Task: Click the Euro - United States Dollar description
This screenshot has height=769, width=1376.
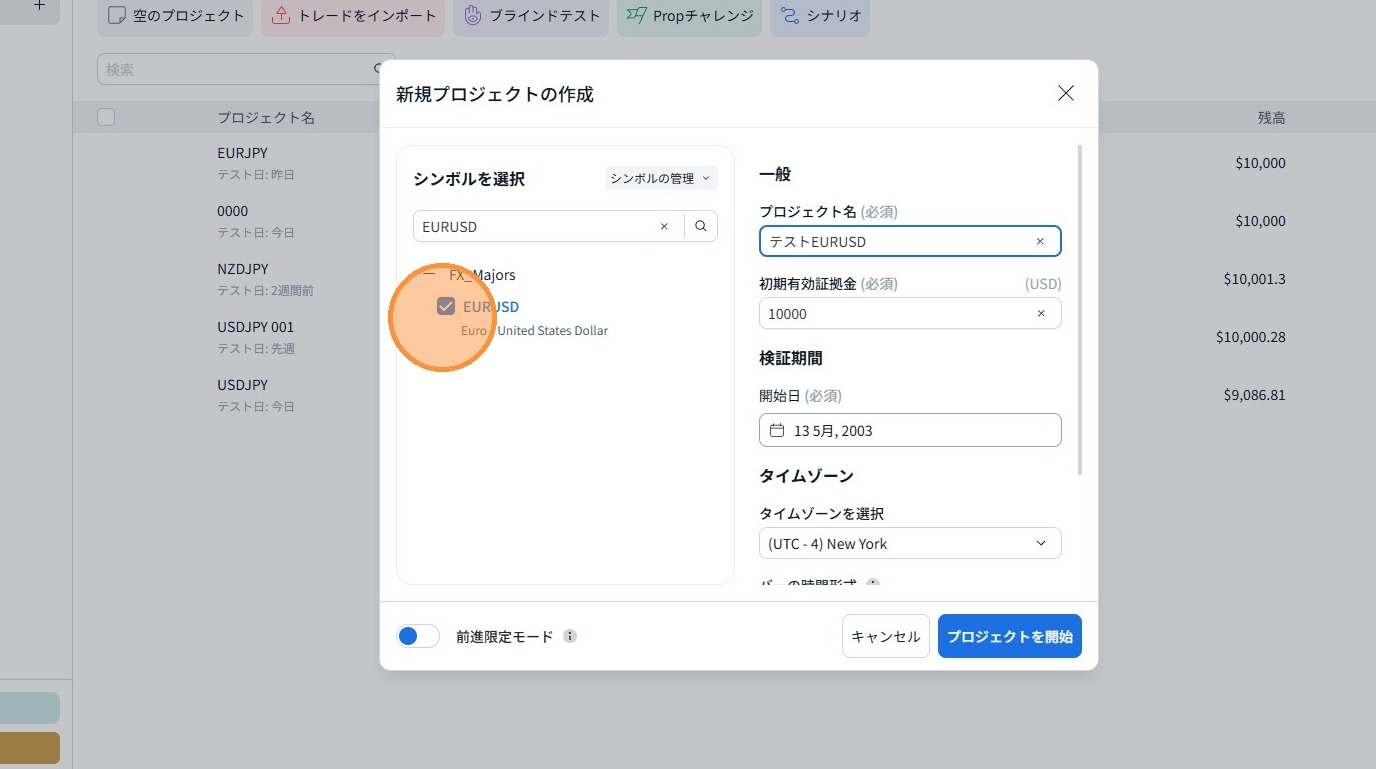Action: click(x=534, y=330)
